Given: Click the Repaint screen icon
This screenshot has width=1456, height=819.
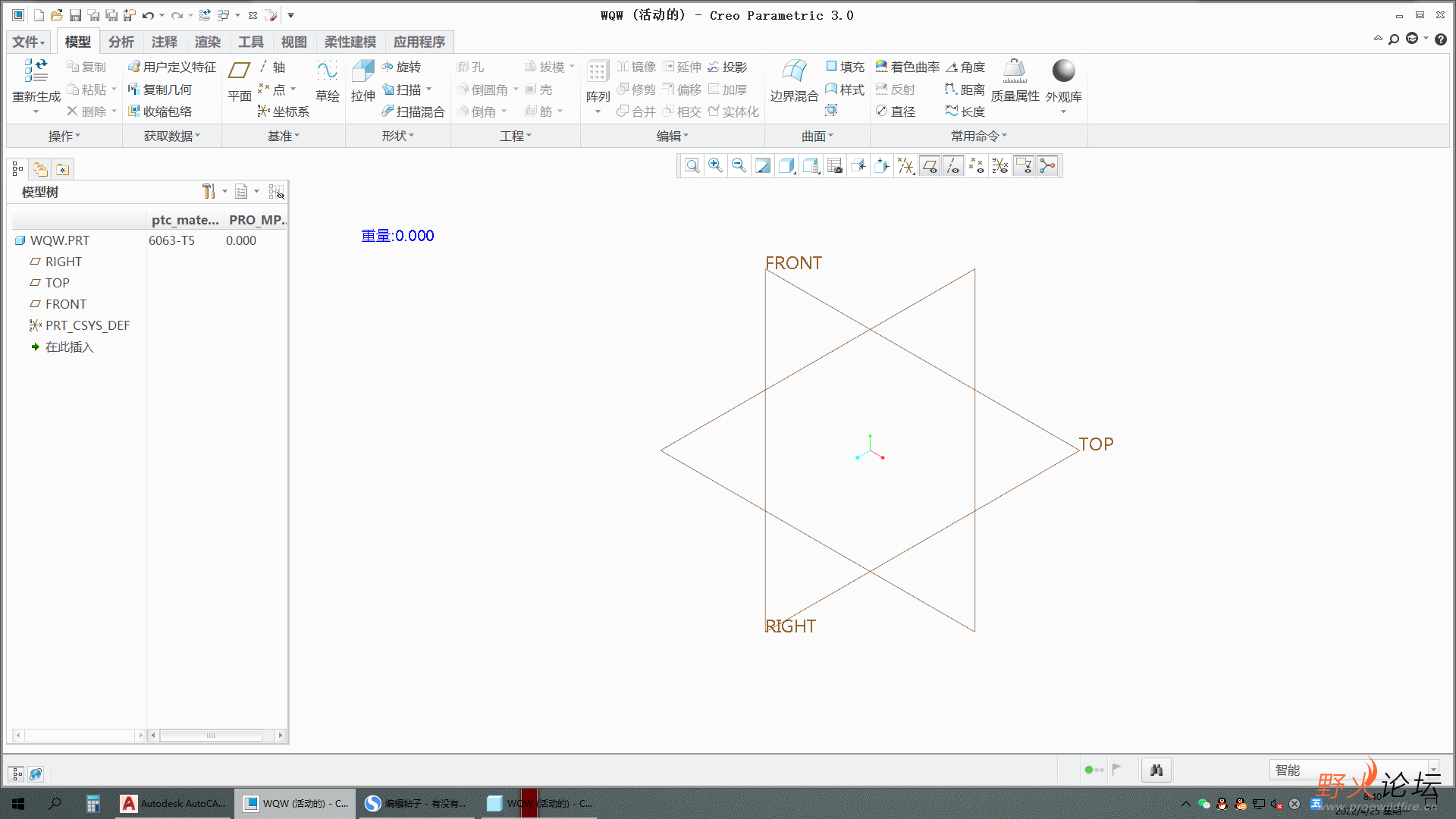Looking at the screenshot, I should pos(763,166).
